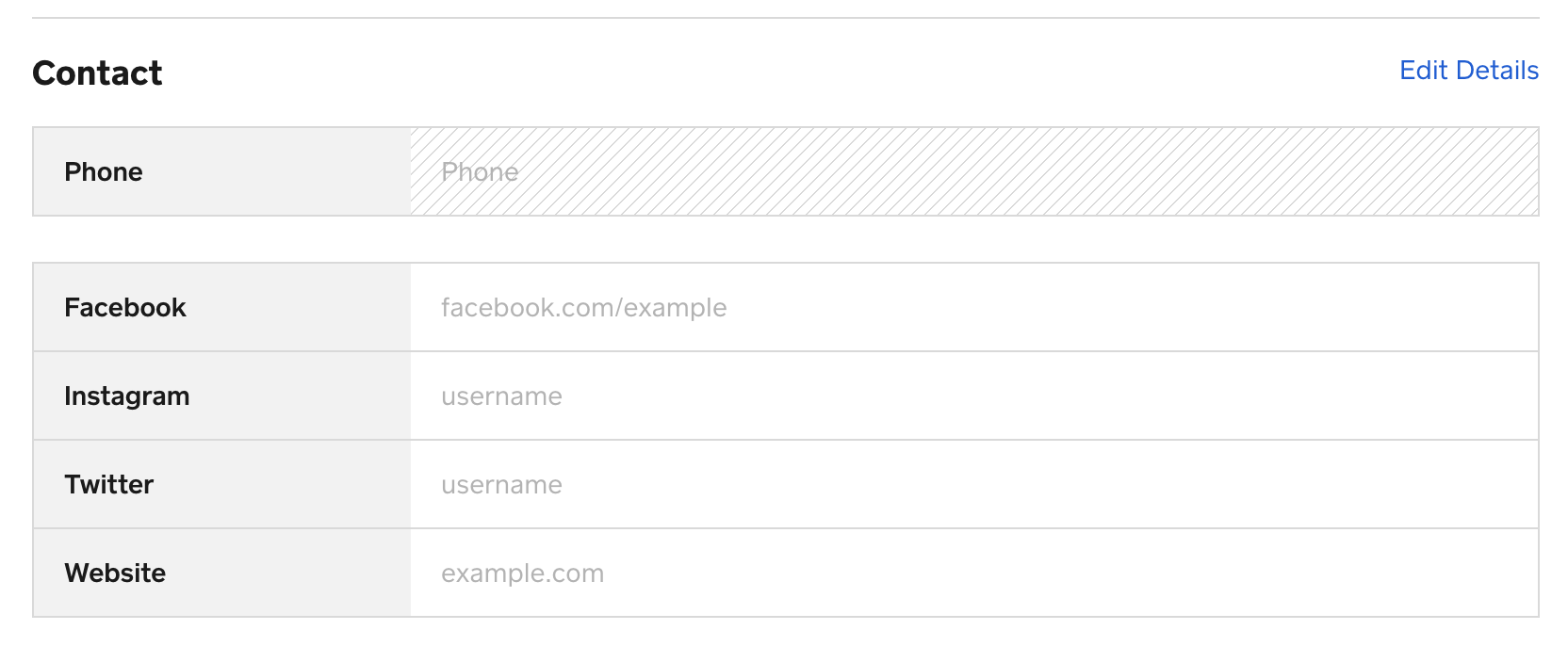The width and height of the screenshot is (1568, 646).
Task: Click the Twitter row label
Action: tap(109, 485)
